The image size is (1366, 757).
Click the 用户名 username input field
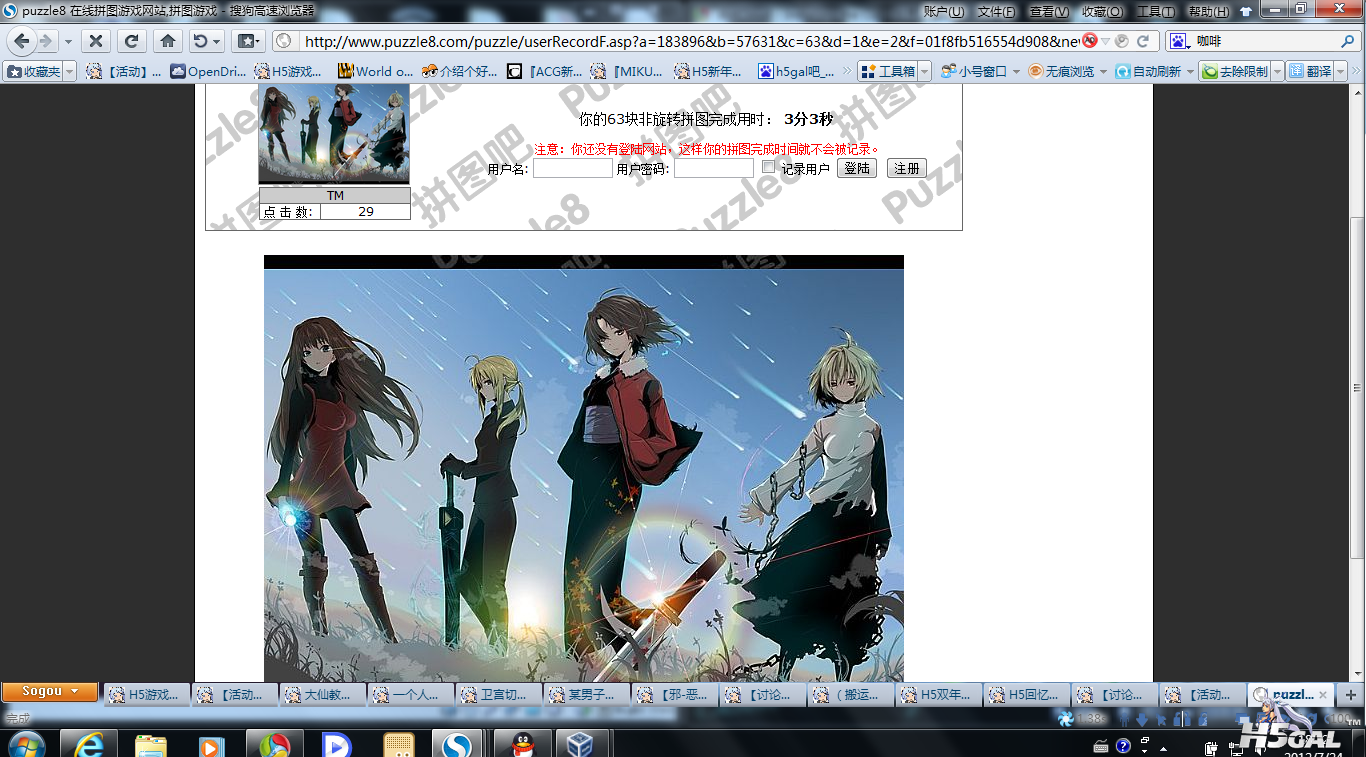tap(572, 169)
